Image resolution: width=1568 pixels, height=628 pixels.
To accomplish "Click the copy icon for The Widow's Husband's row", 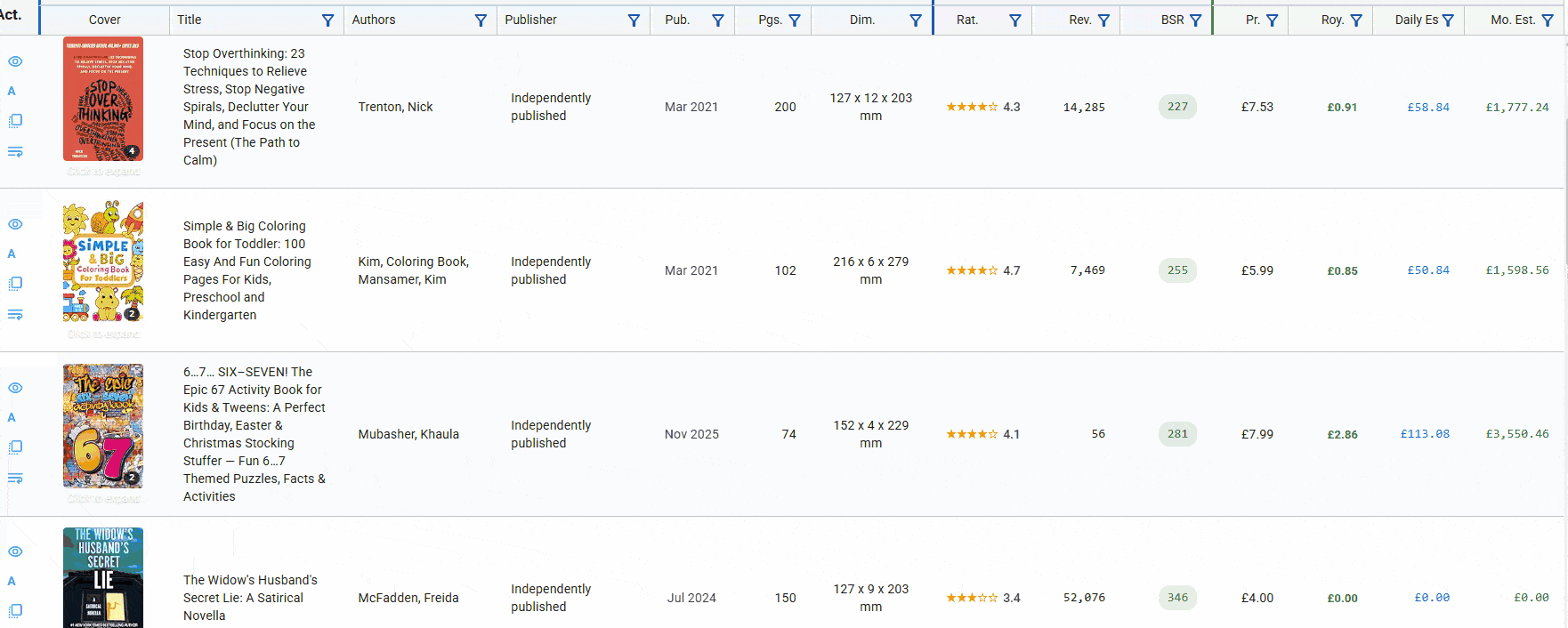I will point(15,610).
